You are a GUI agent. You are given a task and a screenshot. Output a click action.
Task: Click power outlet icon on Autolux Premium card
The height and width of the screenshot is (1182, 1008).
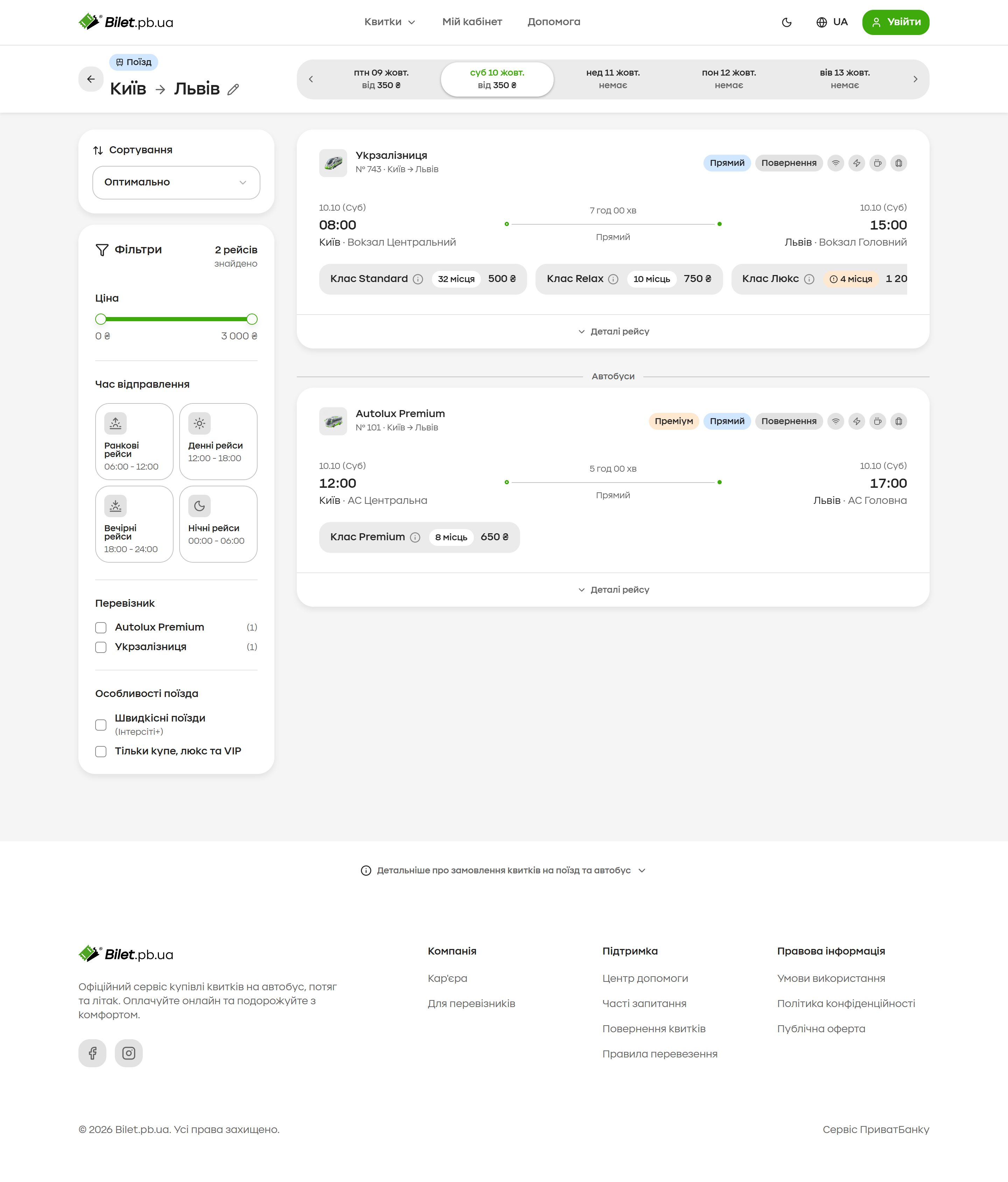click(857, 421)
